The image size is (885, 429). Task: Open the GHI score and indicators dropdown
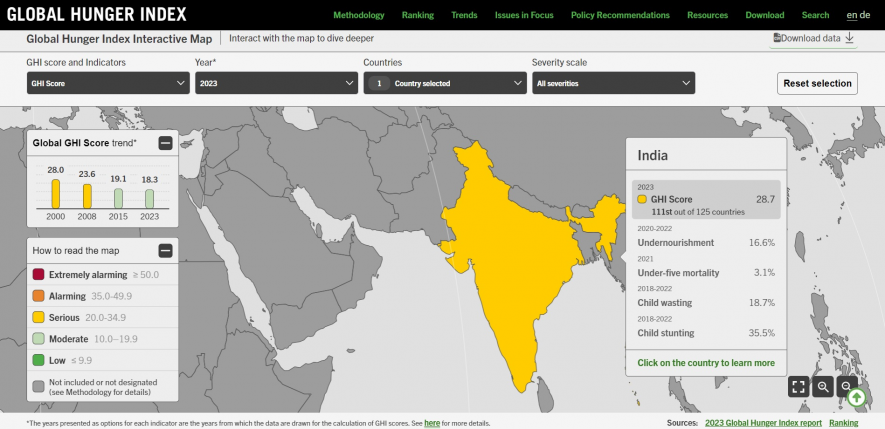(108, 84)
